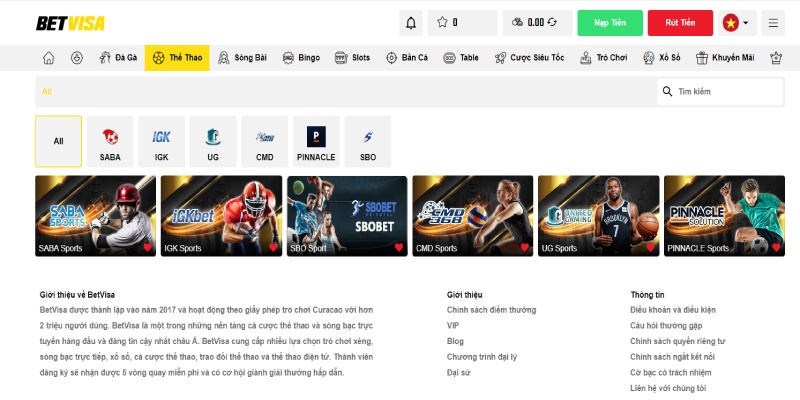Image resolution: width=800 pixels, height=400 pixels.
Task: Open Cờ bạc có trách nhiệm link
Action: point(670,372)
